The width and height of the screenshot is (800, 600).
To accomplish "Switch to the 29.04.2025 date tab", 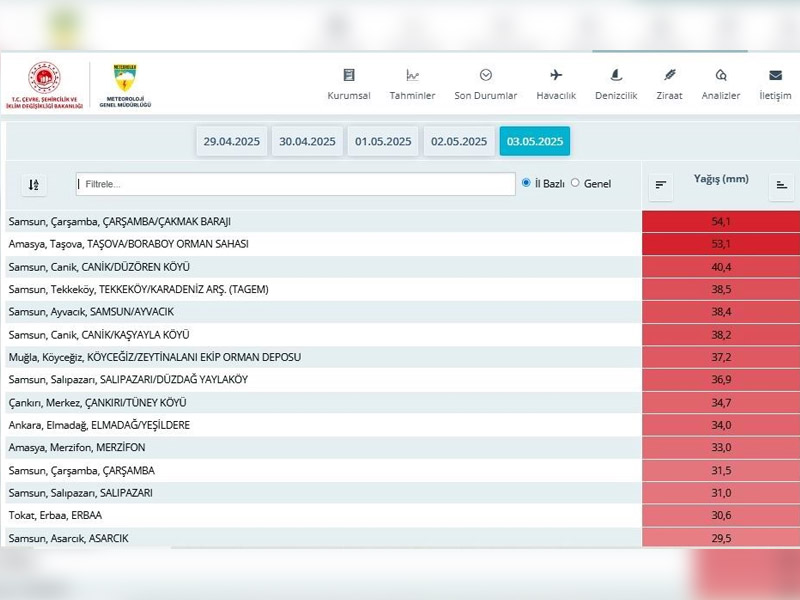I will click(x=232, y=141).
